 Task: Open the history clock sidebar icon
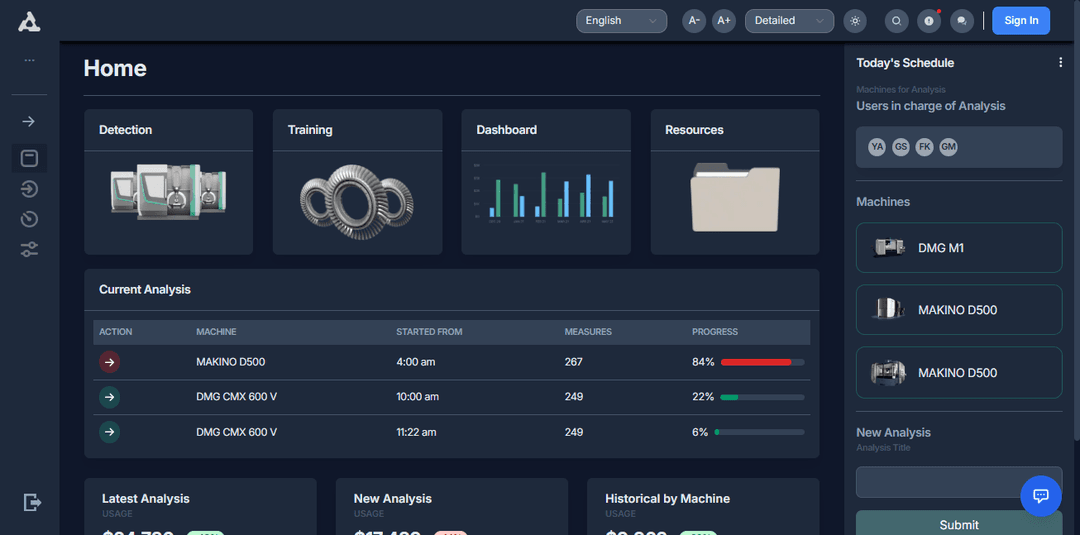click(29, 219)
